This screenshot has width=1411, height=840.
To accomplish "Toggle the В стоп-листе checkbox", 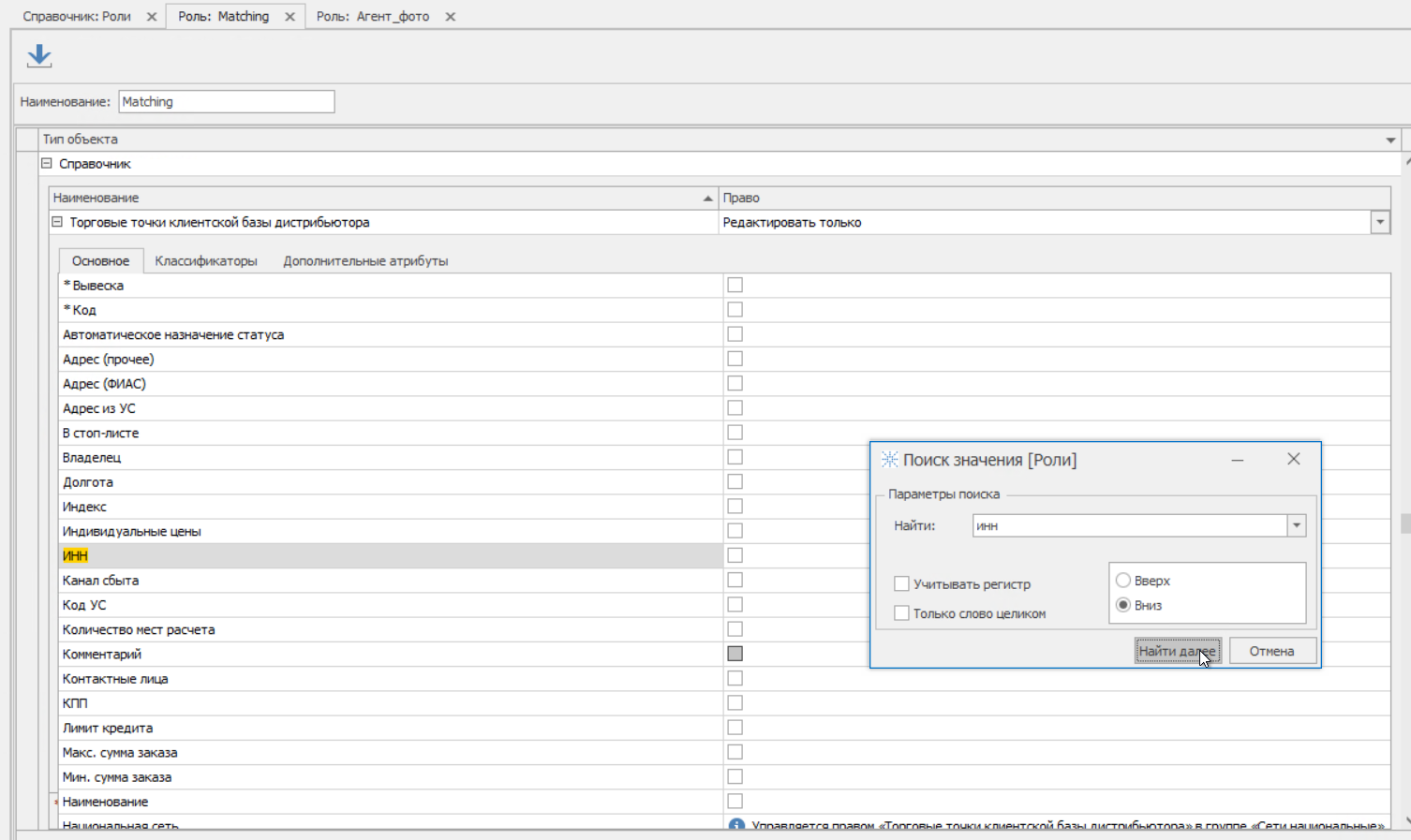I will click(x=735, y=433).
